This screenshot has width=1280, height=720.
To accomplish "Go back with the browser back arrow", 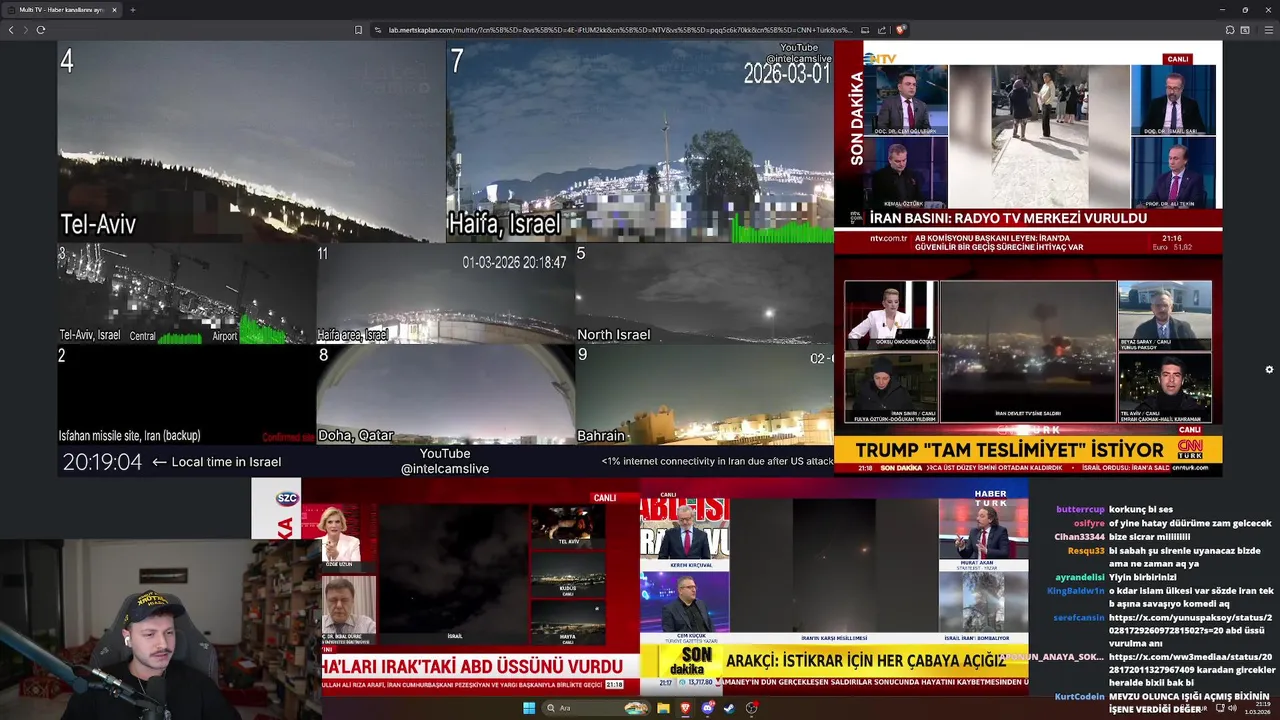I will coord(11,30).
